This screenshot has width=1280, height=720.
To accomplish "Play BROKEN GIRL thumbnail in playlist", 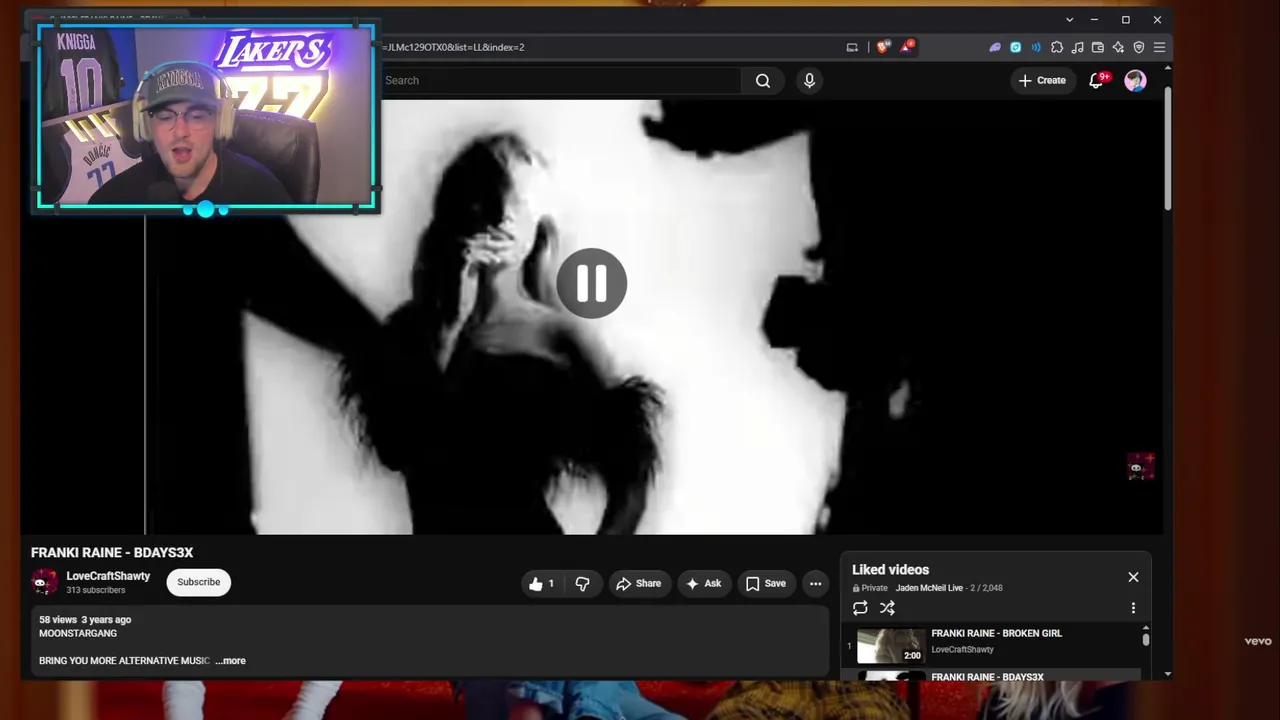I will [x=891, y=645].
